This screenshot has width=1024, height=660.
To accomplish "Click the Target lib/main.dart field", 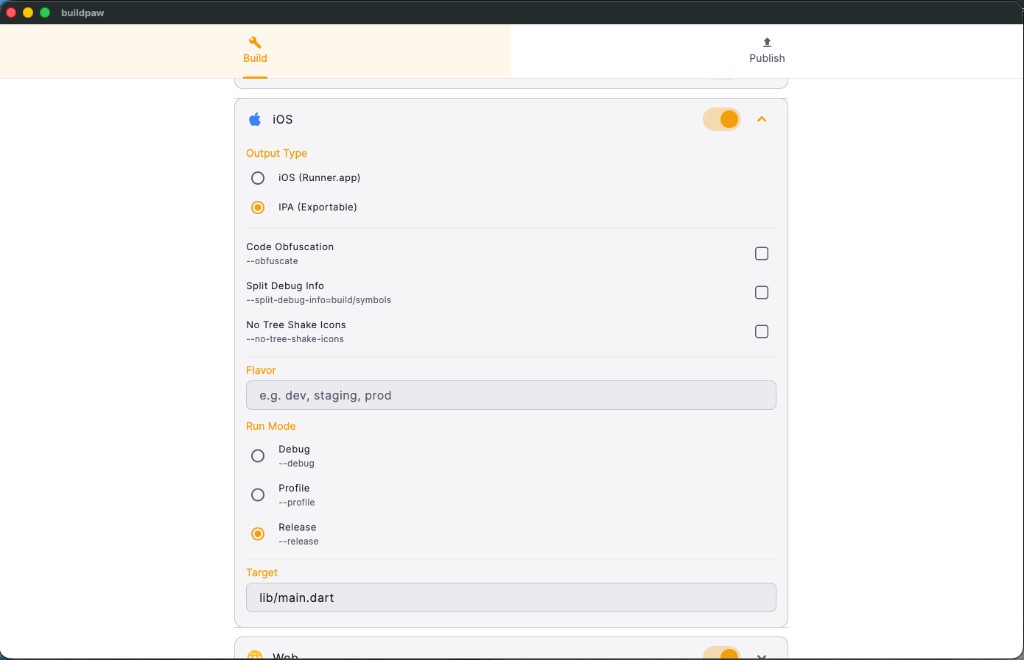I will pyautogui.click(x=510, y=597).
